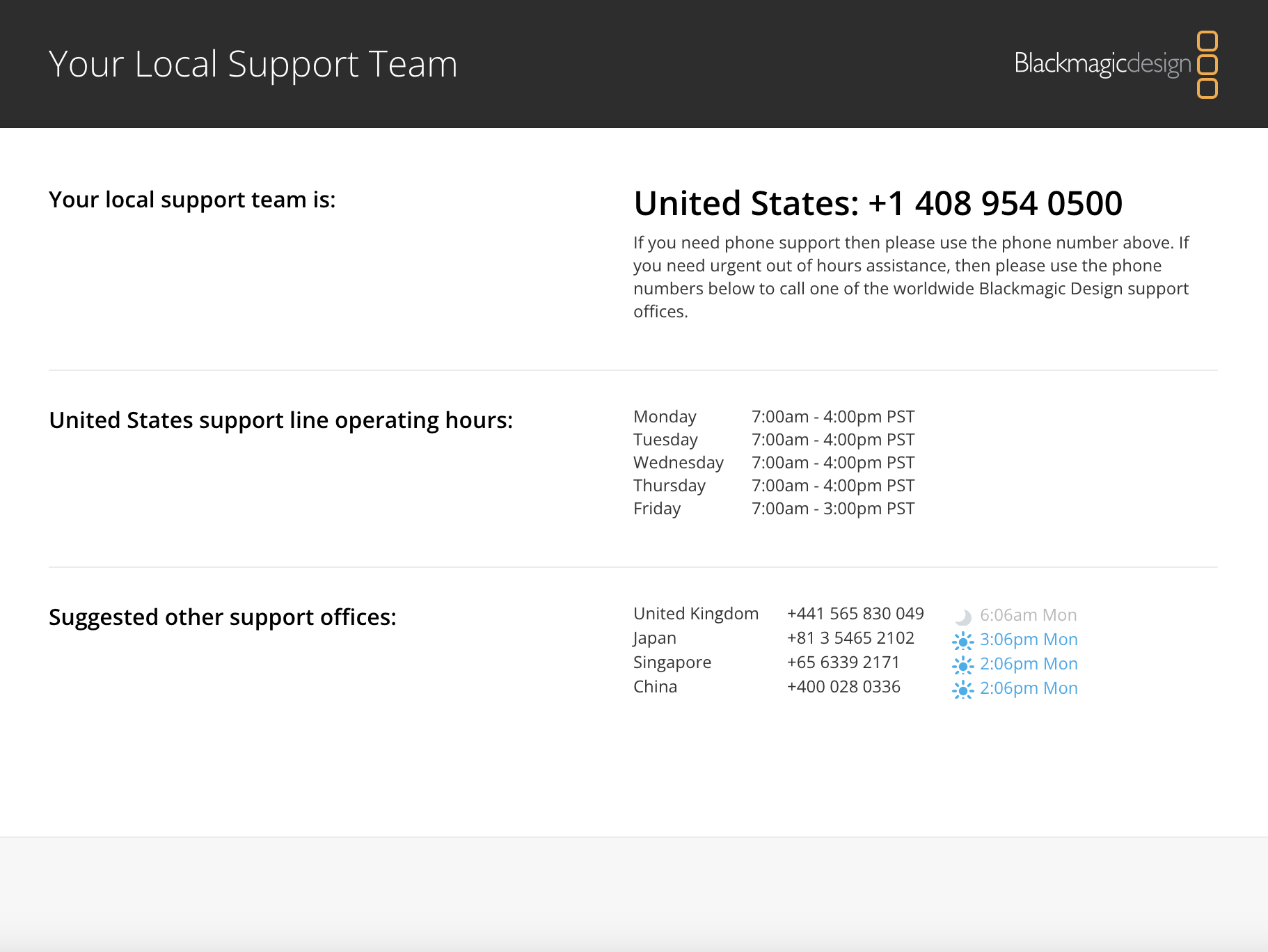Click Tuesday's 7:00am - 4:00pm PST hours
Screen dimensions: 1268x952
tap(833, 440)
